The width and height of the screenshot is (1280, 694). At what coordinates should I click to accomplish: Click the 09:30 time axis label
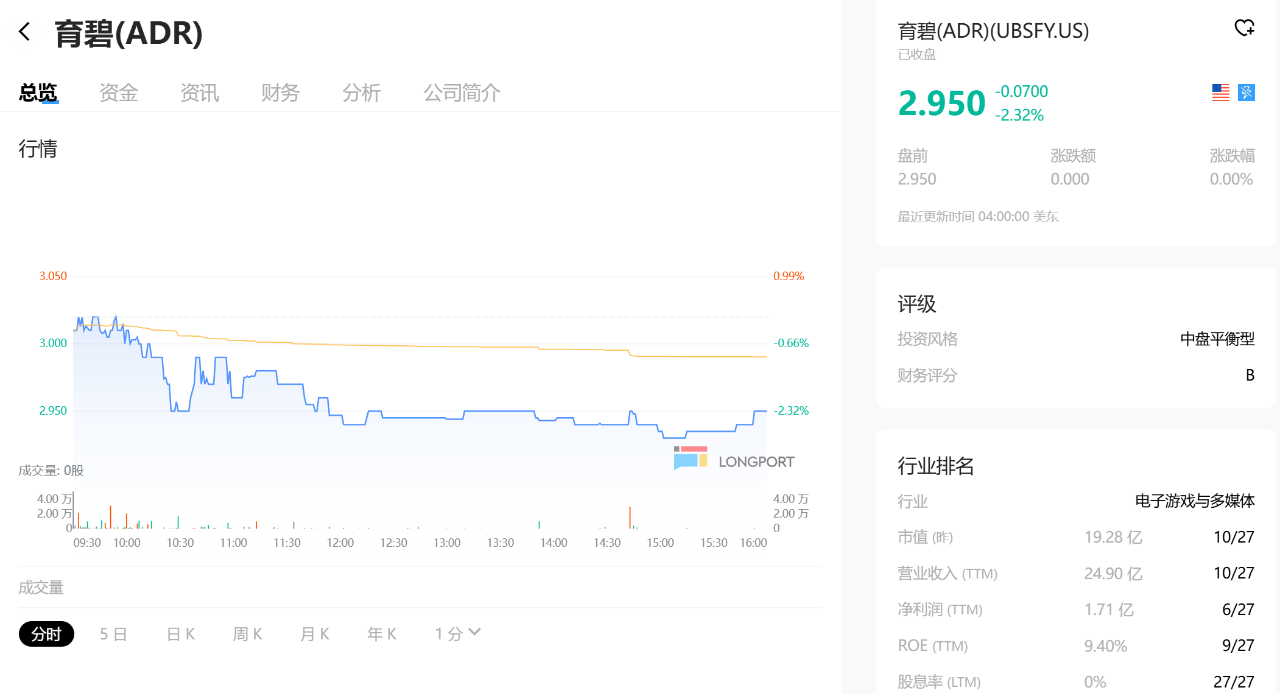(x=87, y=543)
